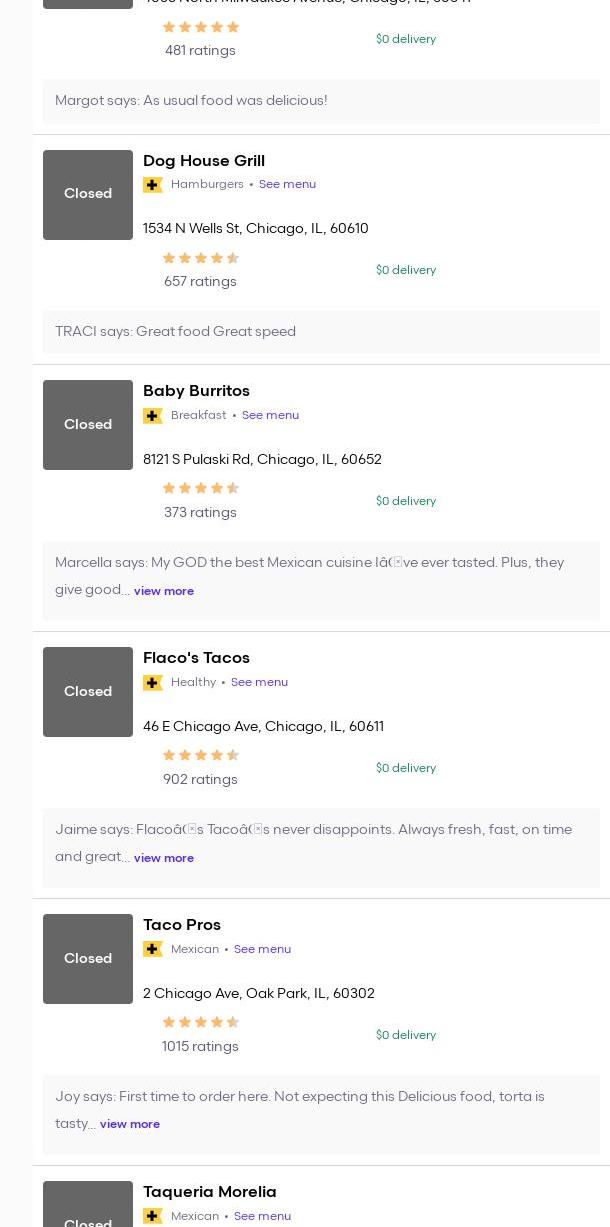610x1227 pixels.
Task: Open See menu for Taco Pros
Action: 262,949
